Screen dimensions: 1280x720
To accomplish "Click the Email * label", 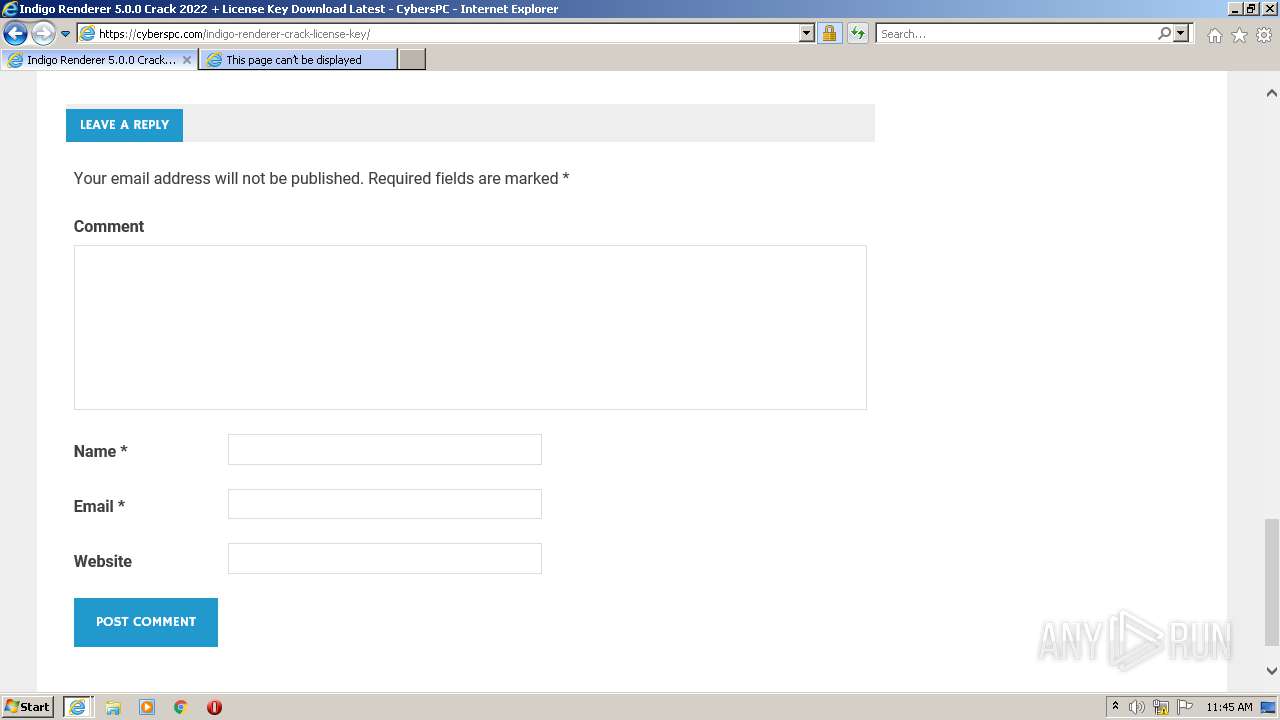I will (99, 506).
